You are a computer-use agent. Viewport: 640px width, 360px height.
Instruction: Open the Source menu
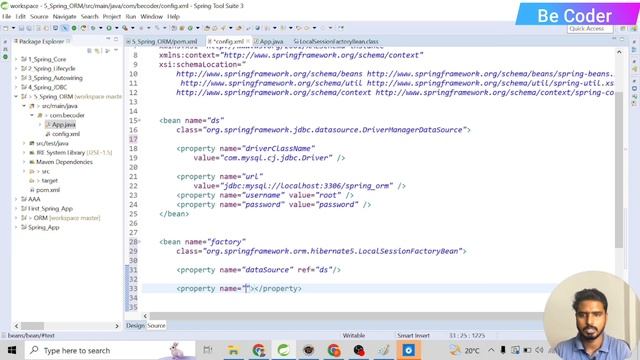click(39, 17)
